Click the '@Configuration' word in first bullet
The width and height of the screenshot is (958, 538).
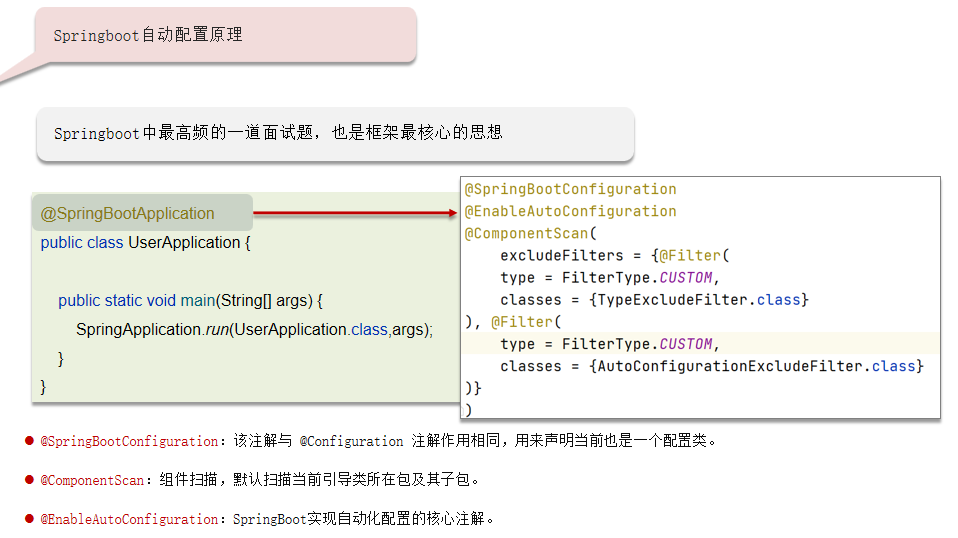351,442
